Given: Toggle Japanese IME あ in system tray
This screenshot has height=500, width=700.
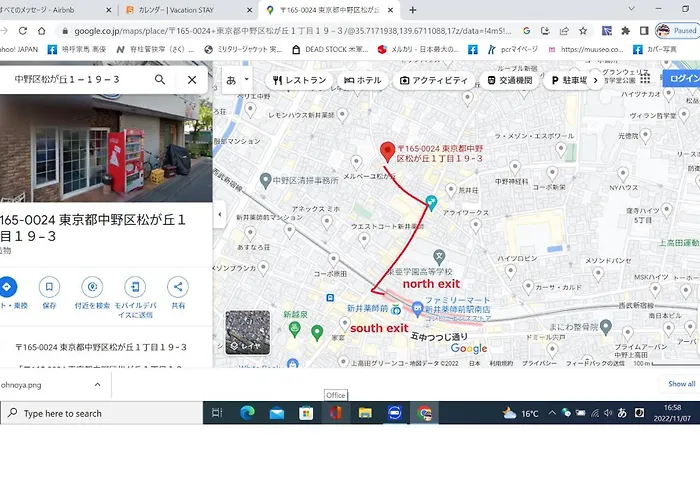Looking at the screenshot, I should pos(622,413).
